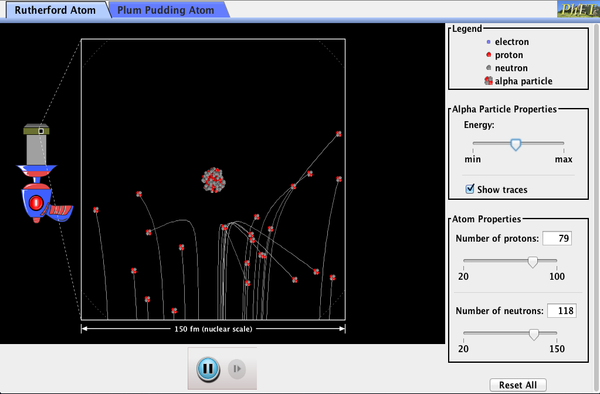Click the alpha particle Energy slider thumb
Screen dimensions: 600x394
click(516, 145)
